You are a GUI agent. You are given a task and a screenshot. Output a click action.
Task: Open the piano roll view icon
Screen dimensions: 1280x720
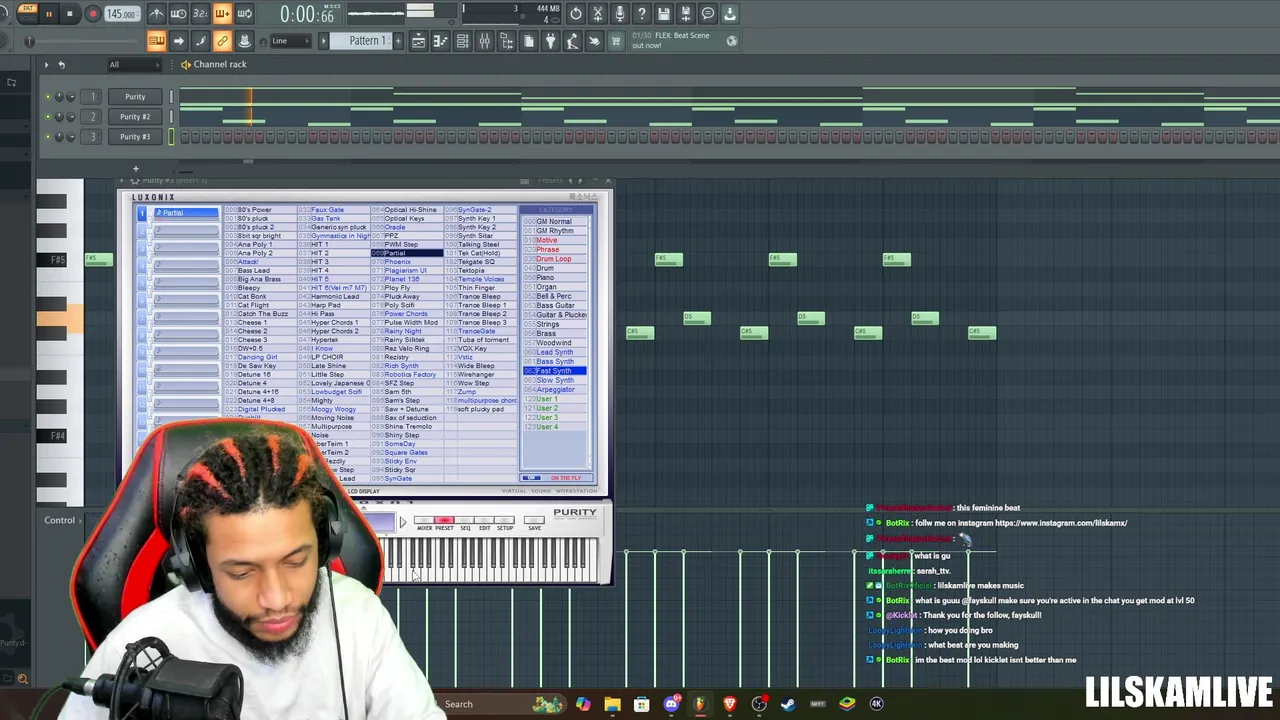coord(440,41)
